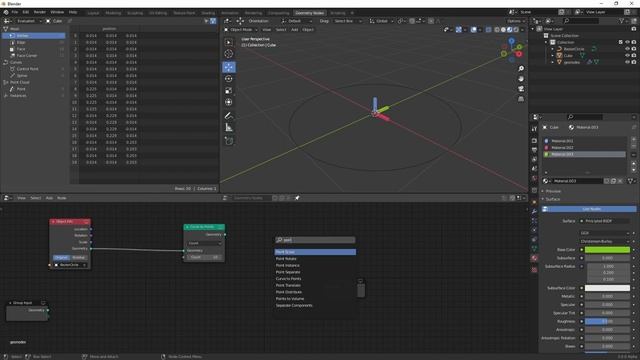Select Original option on Object Info node
The width and height of the screenshot is (640, 360).
61,258
